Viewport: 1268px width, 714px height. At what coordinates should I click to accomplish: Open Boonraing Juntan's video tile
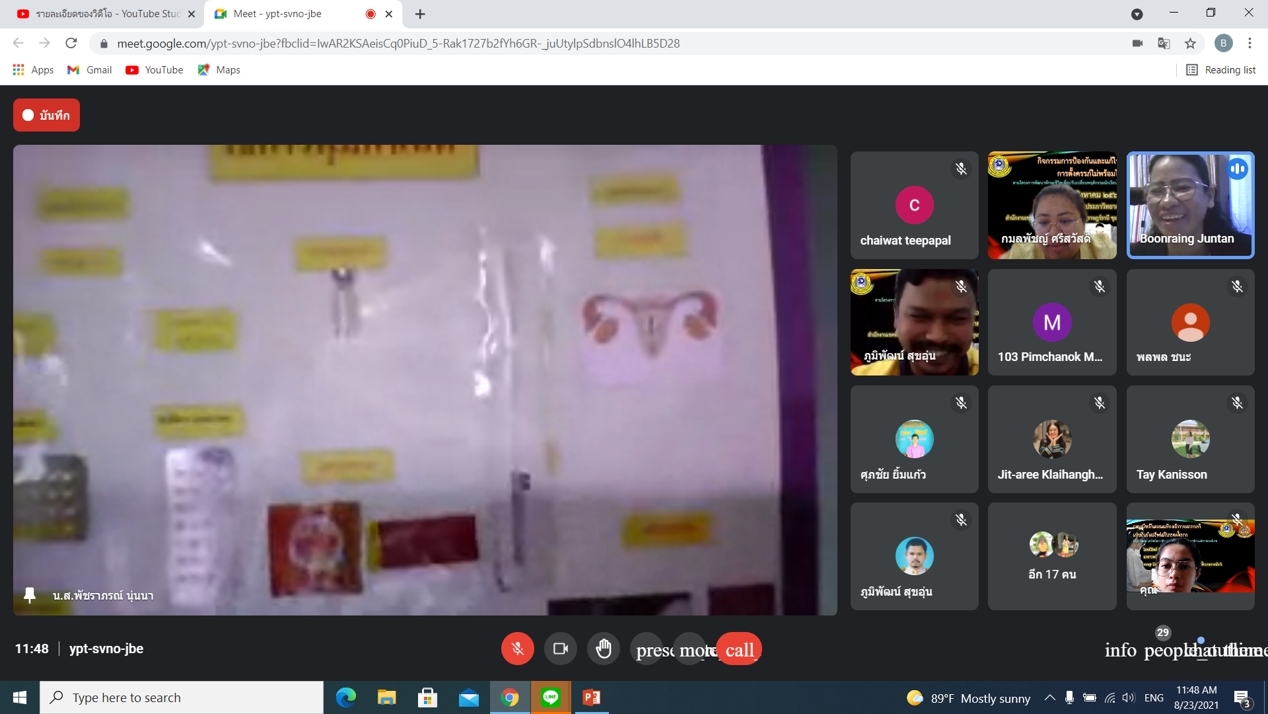(x=1190, y=205)
